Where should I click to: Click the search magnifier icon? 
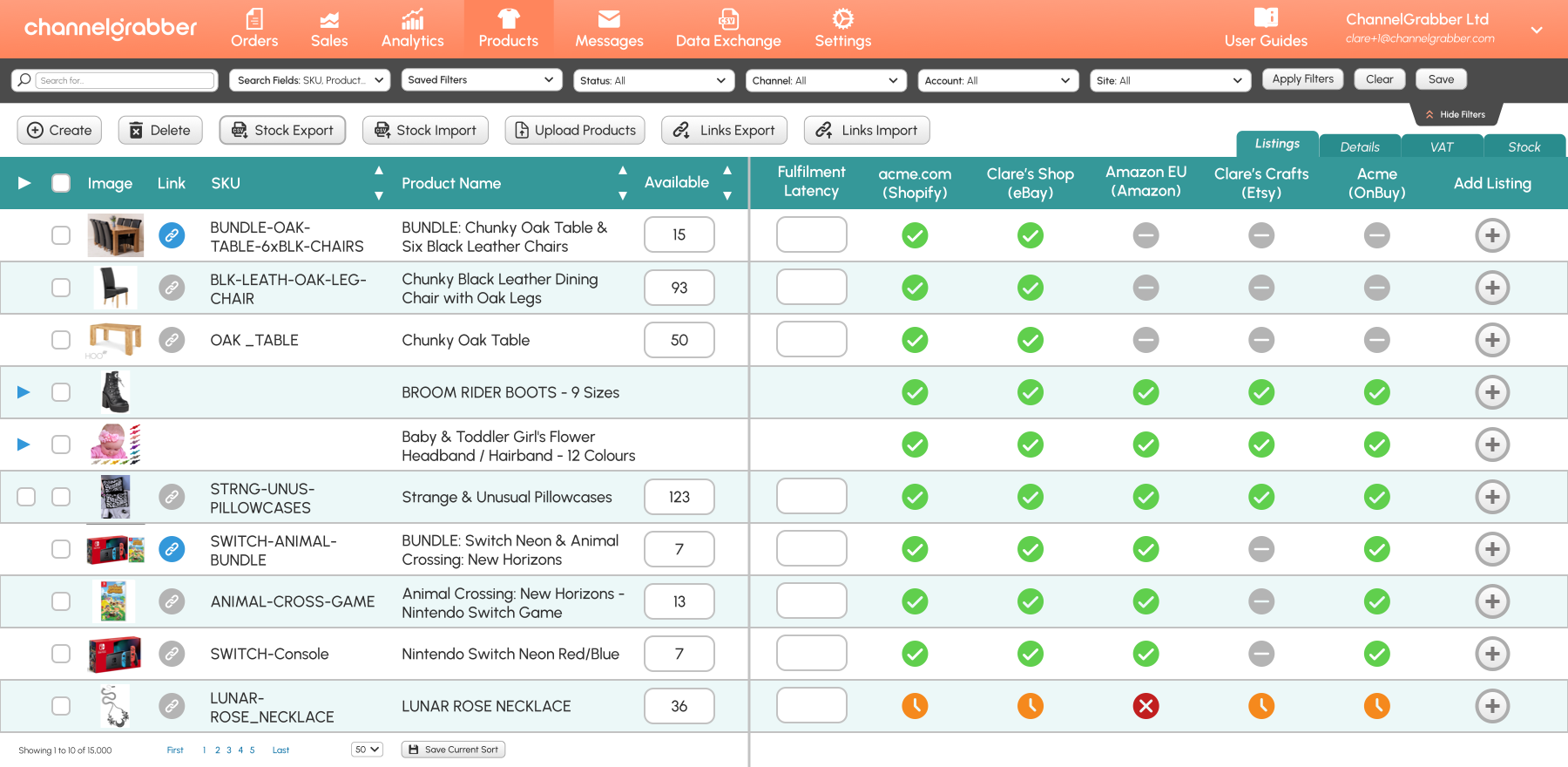click(x=24, y=79)
